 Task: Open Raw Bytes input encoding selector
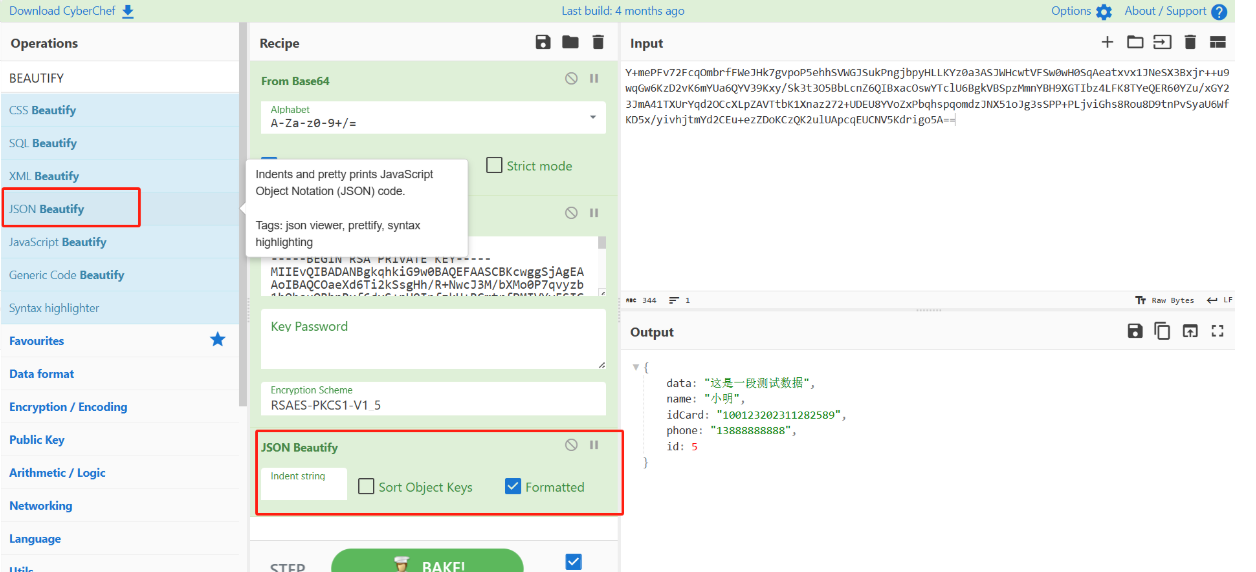pyautogui.click(x=1165, y=300)
